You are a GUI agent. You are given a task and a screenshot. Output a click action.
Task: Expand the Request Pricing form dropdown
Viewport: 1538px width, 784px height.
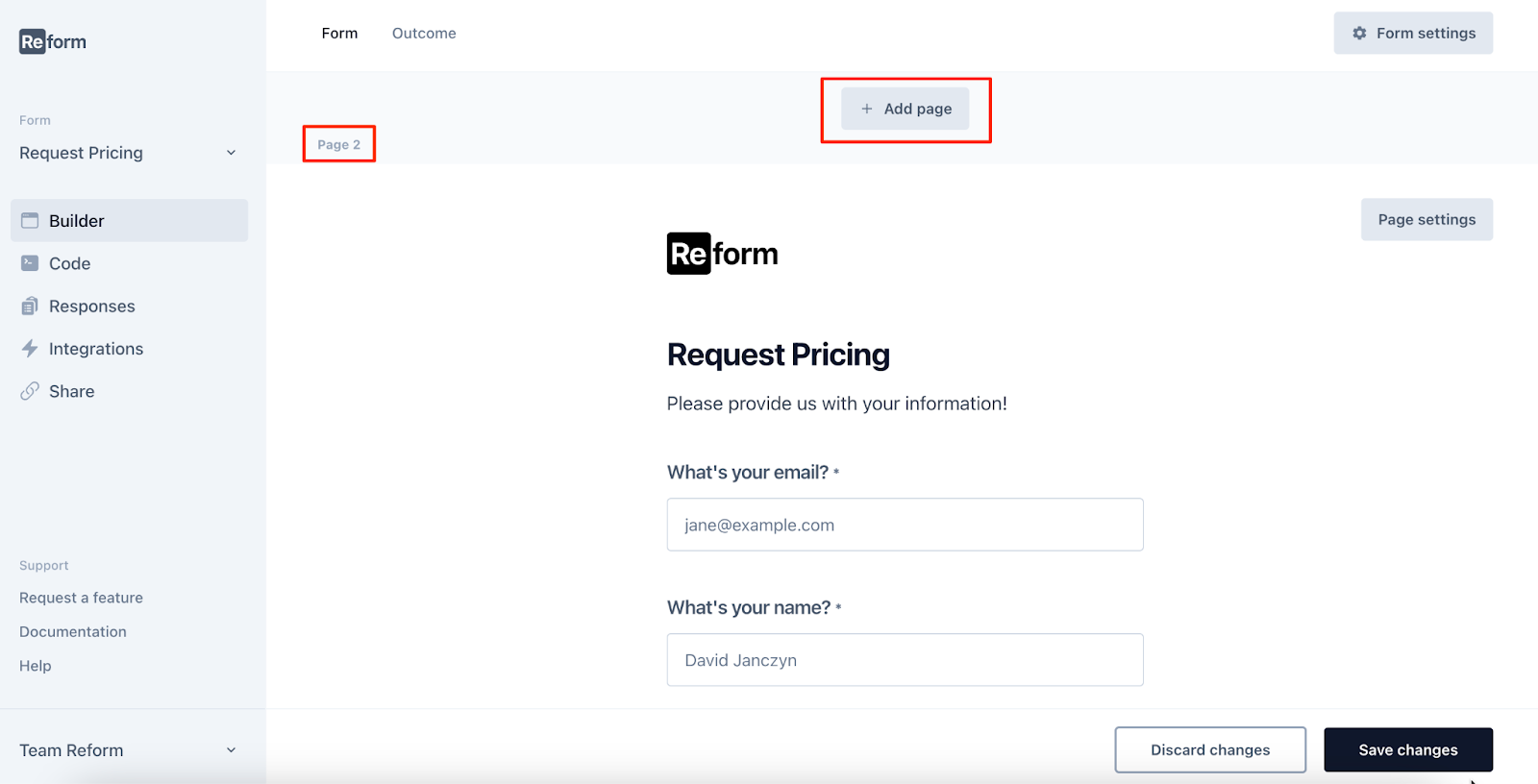[x=231, y=153]
